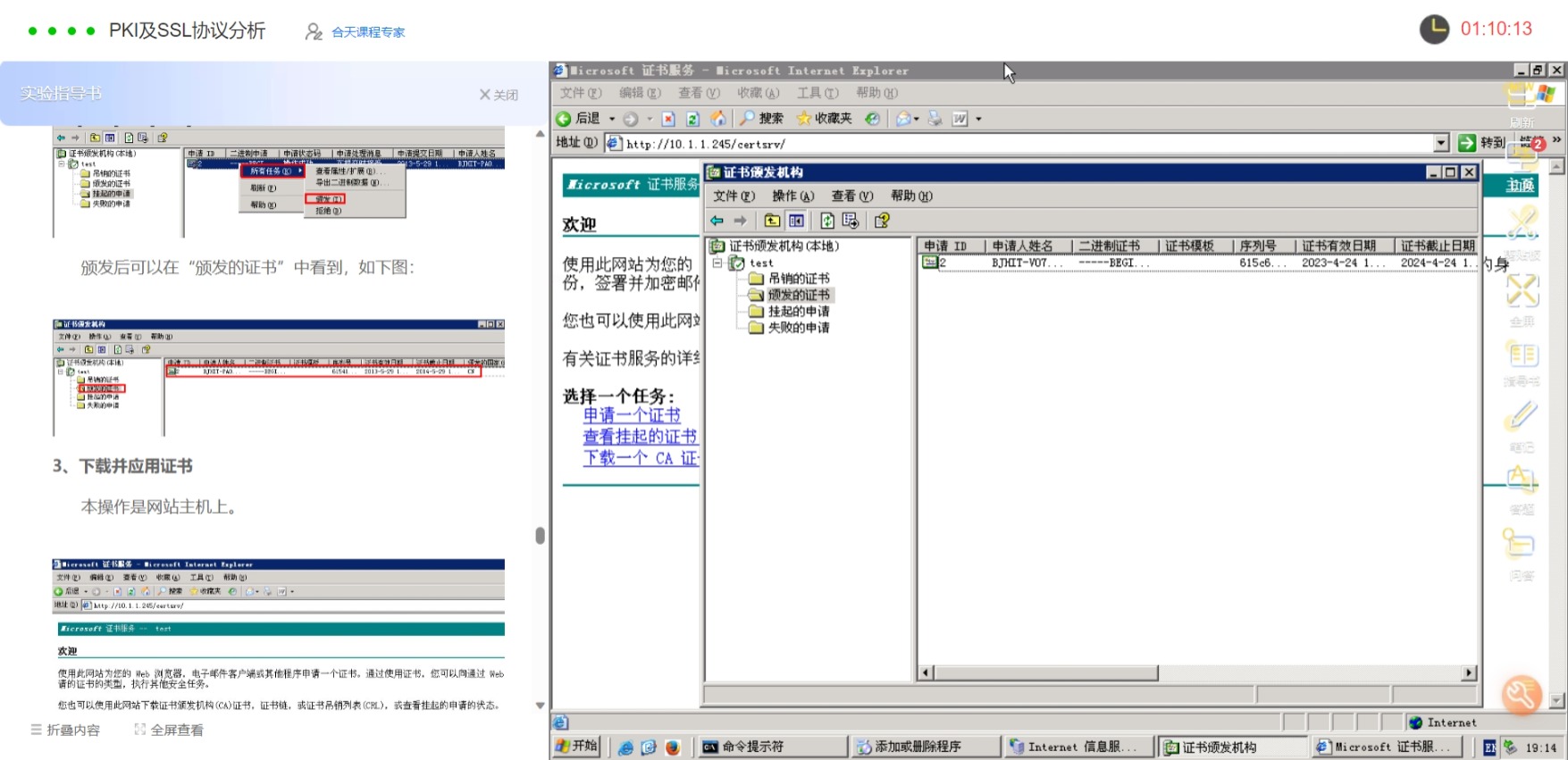Open the IE Back button history dropdown arrow
The height and width of the screenshot is (760, 1568).
click(612, 119)
